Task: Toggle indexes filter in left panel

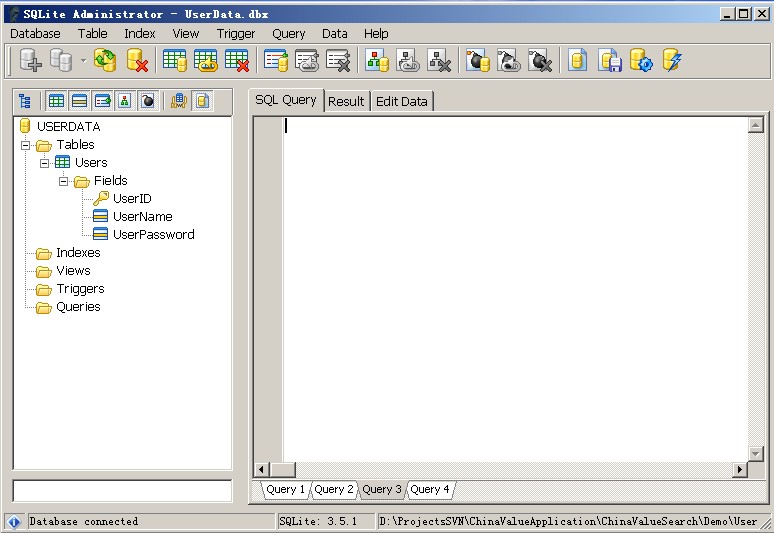Action: (102, 101)
